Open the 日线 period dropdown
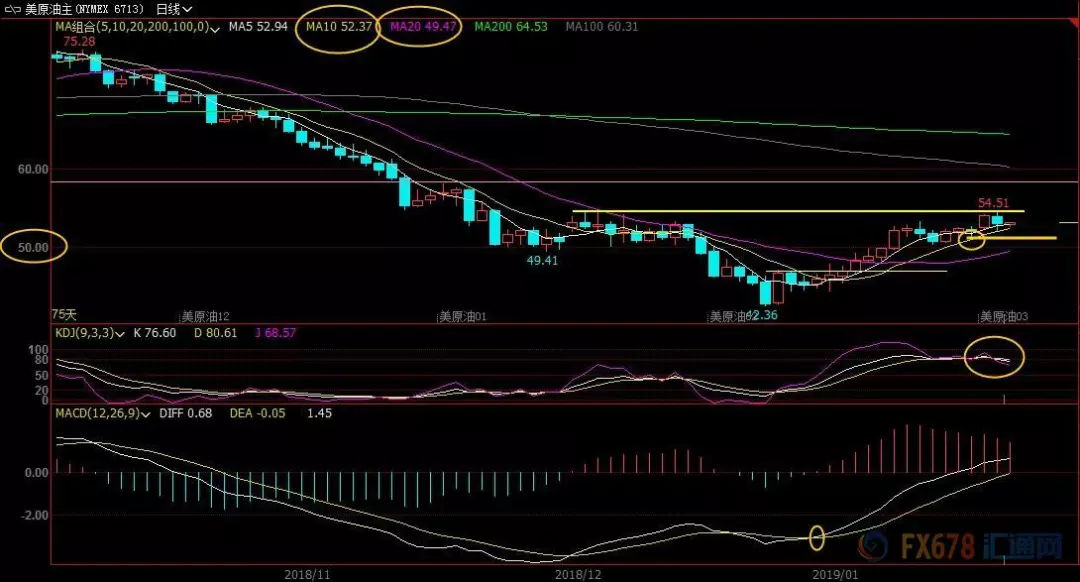 [174, 9]
